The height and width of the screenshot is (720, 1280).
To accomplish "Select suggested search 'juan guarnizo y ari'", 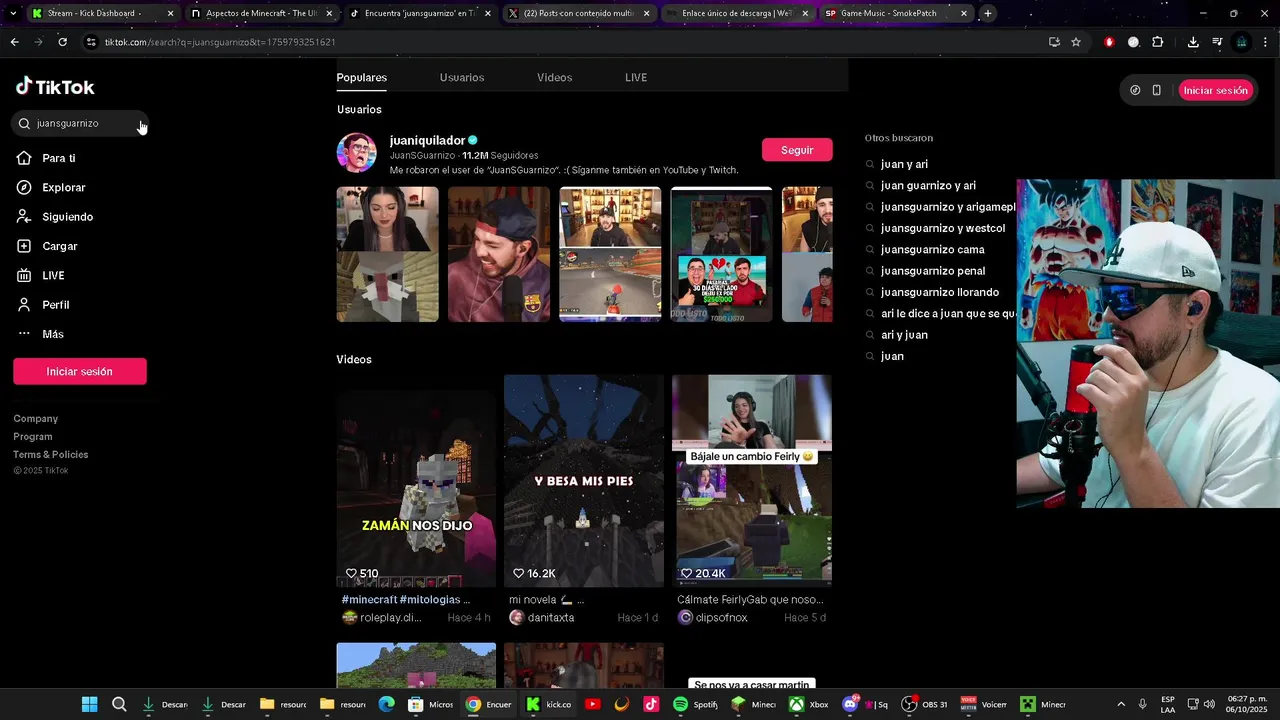I will point(928,186).
